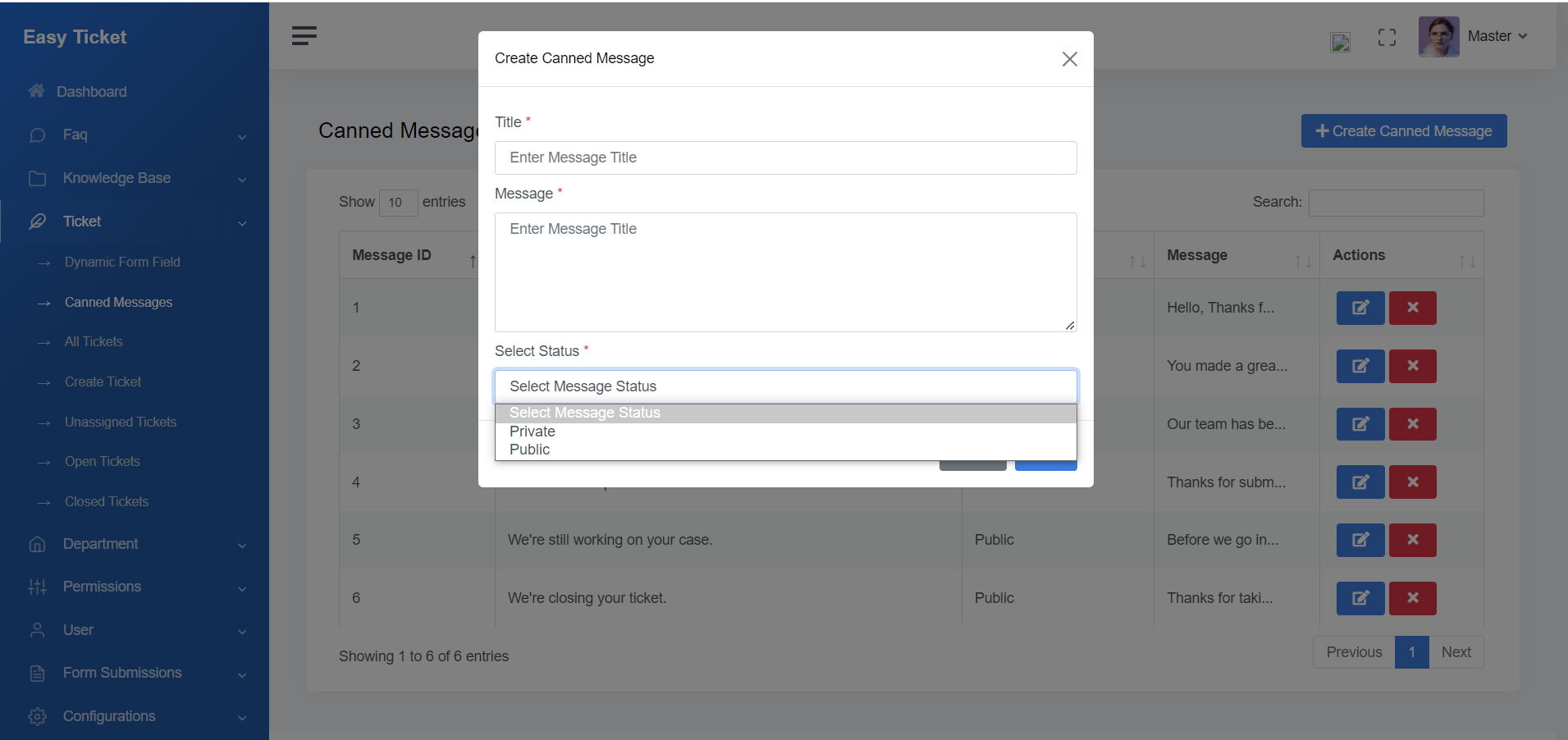The image size is (1568, 740).
Task: Open All Tickets in sidebar
Action: [94, 342]
